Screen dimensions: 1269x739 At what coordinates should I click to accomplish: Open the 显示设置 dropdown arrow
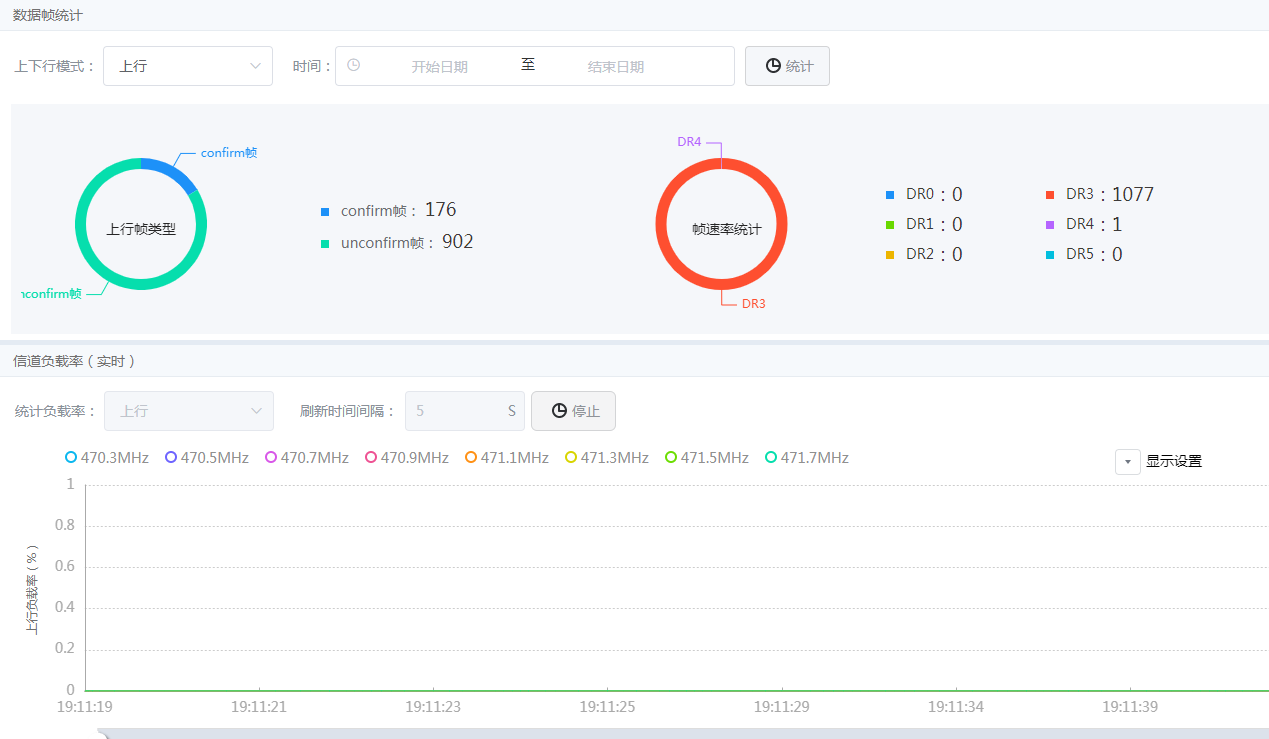1128,461
